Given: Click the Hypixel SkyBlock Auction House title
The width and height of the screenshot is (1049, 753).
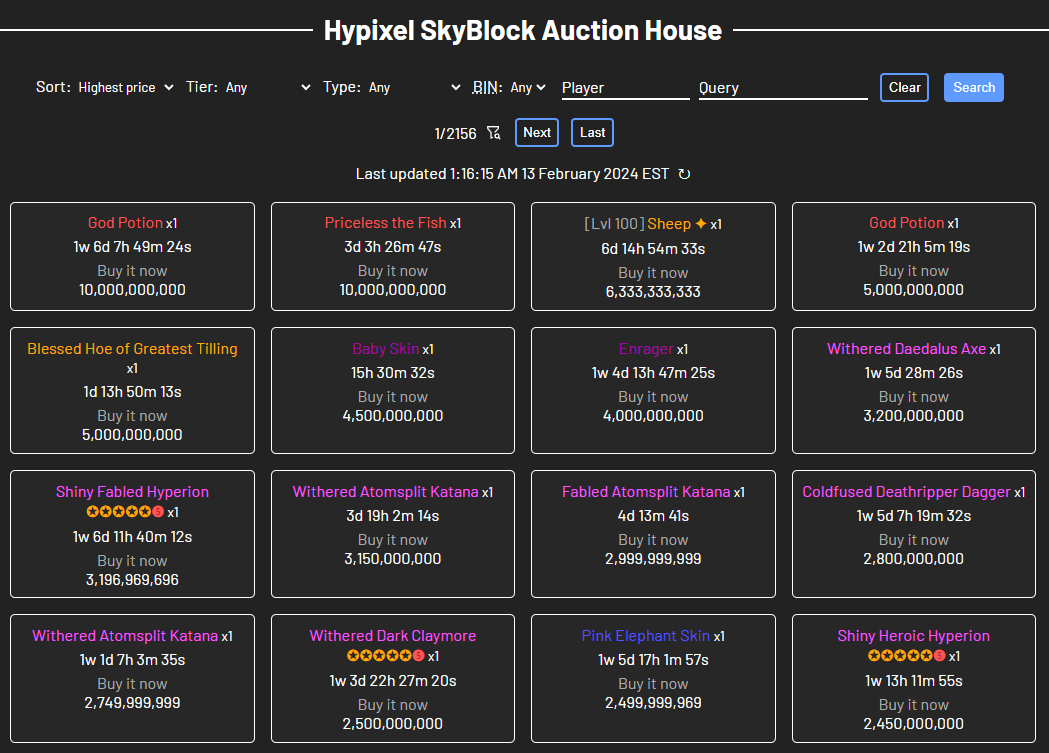Looking at the screenshot, I should click(523, 30).
